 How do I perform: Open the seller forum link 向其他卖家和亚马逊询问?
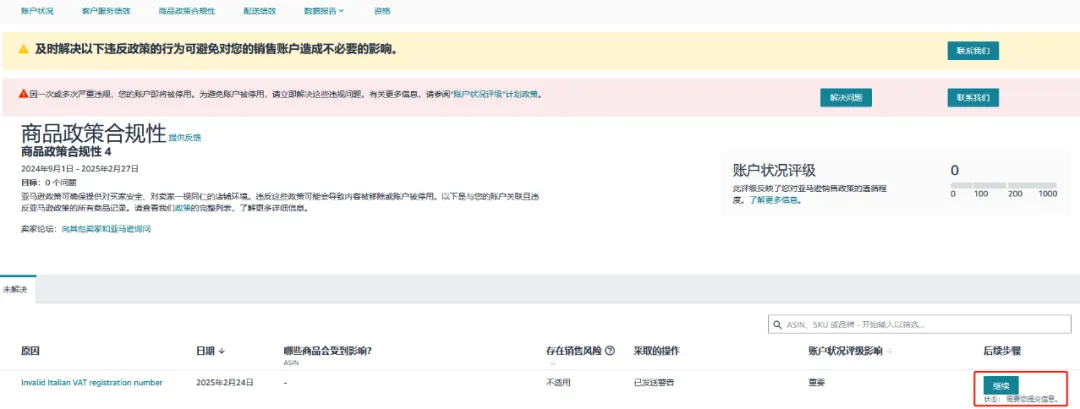click(x=106, y=228)
